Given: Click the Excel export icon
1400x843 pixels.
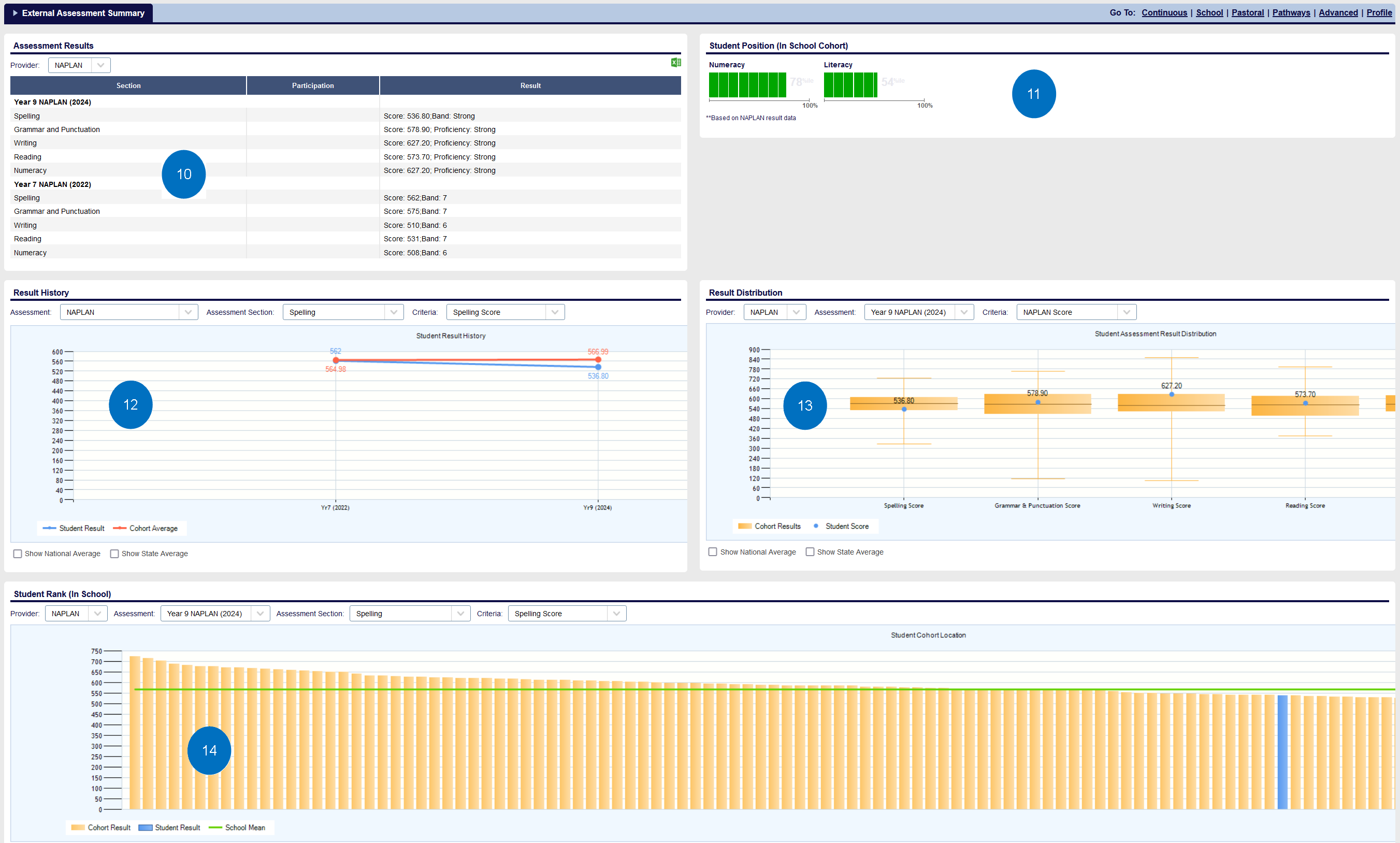Looking at the screenshot, I should (x=675, y=63).
